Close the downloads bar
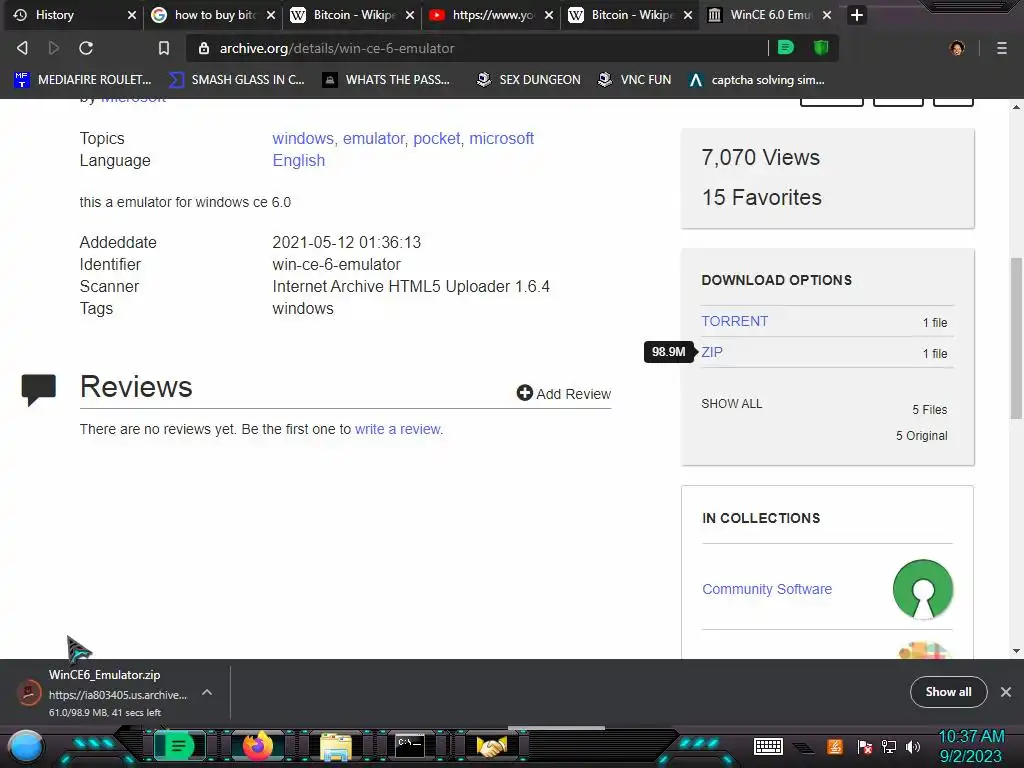 [1006, 692]
